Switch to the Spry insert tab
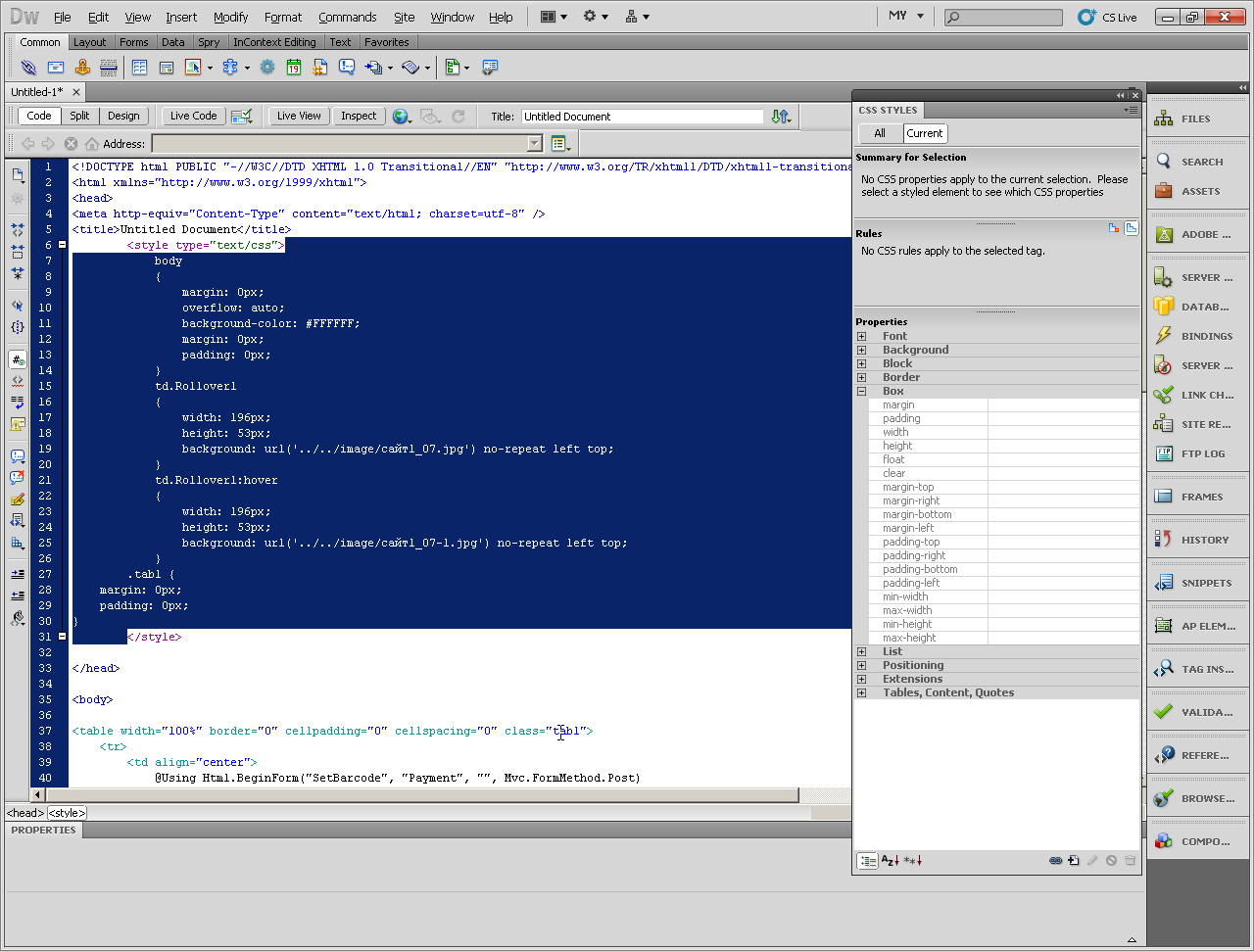The height and width of the screenshot is (952, 1254). pos(209,42)
